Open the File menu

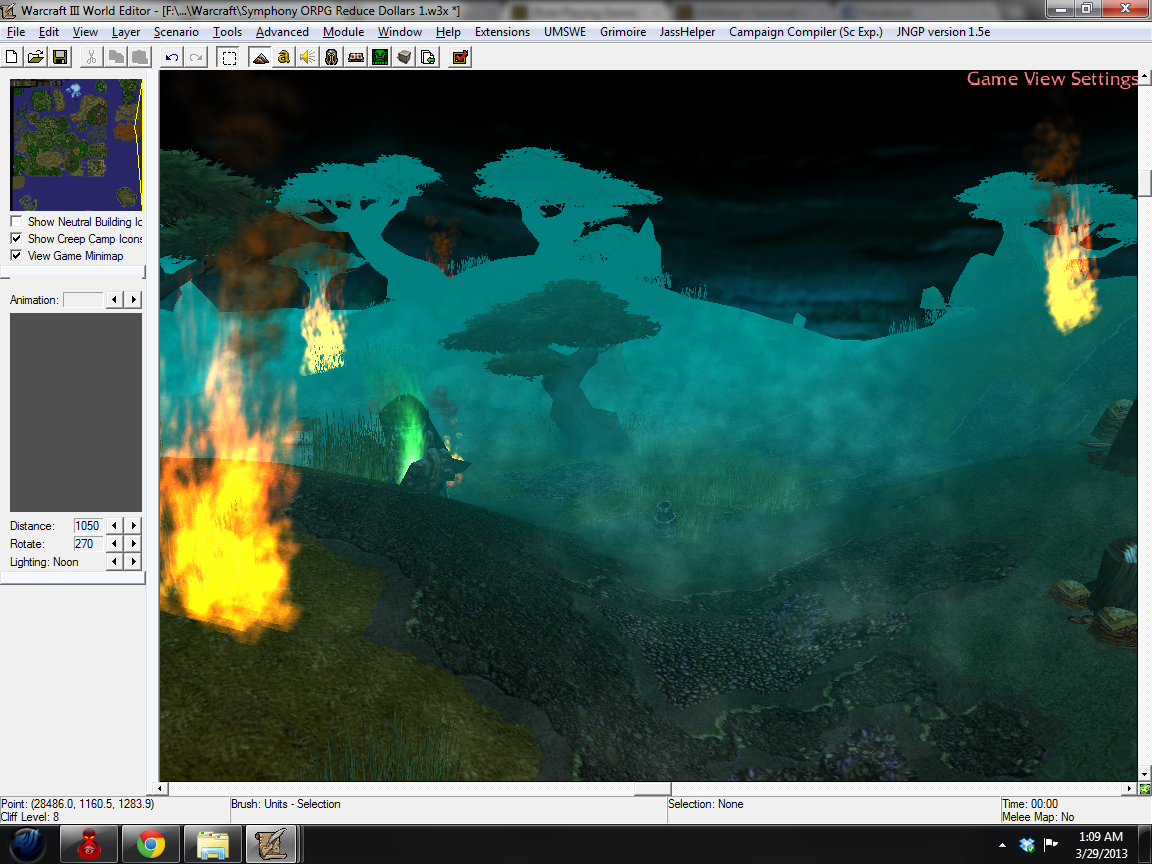coord(15,32)
